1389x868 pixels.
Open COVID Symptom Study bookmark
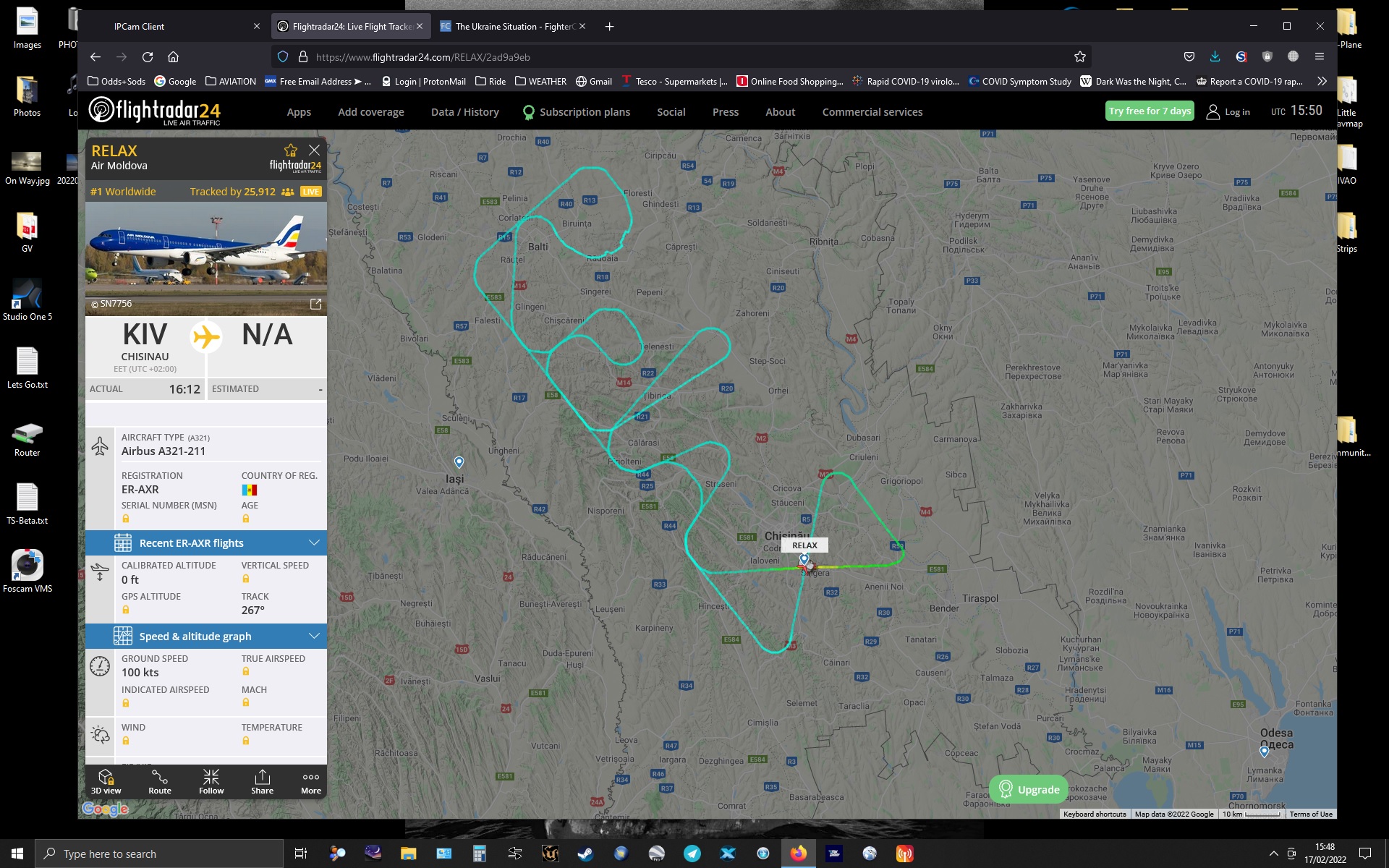pos(1020,82)
